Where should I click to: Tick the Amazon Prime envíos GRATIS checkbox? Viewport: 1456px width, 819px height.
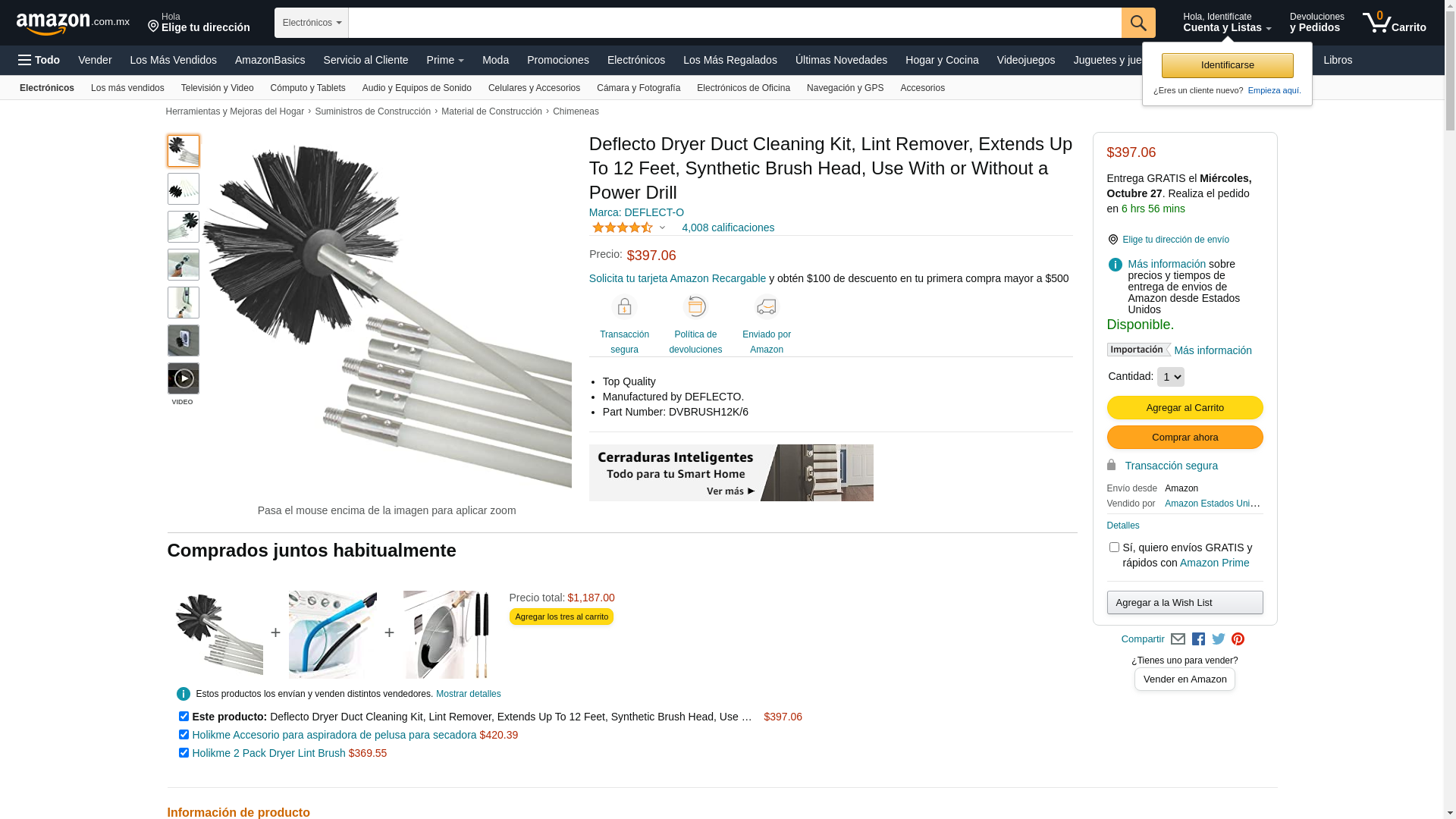coord(1114,548)
